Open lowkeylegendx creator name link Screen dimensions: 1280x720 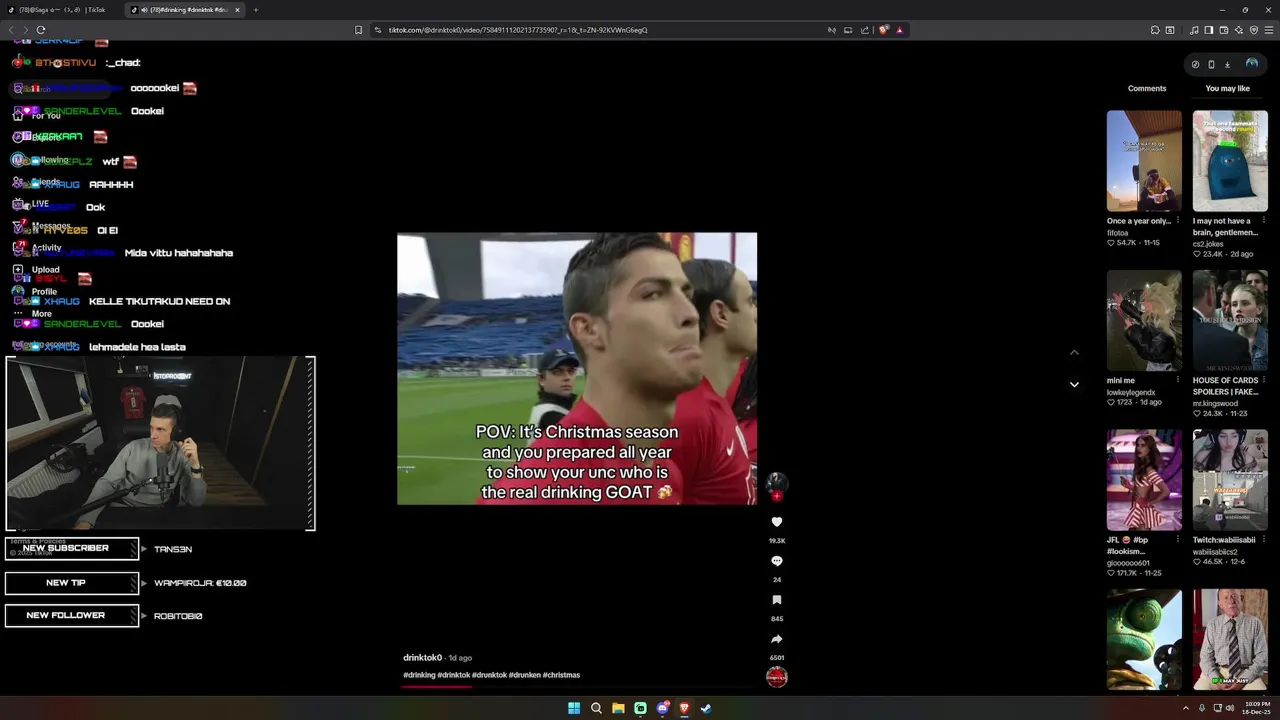coord(1131,393)
